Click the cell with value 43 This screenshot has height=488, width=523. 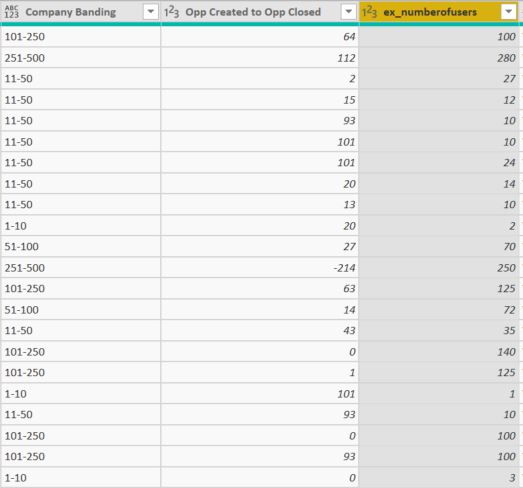[260, 331]
